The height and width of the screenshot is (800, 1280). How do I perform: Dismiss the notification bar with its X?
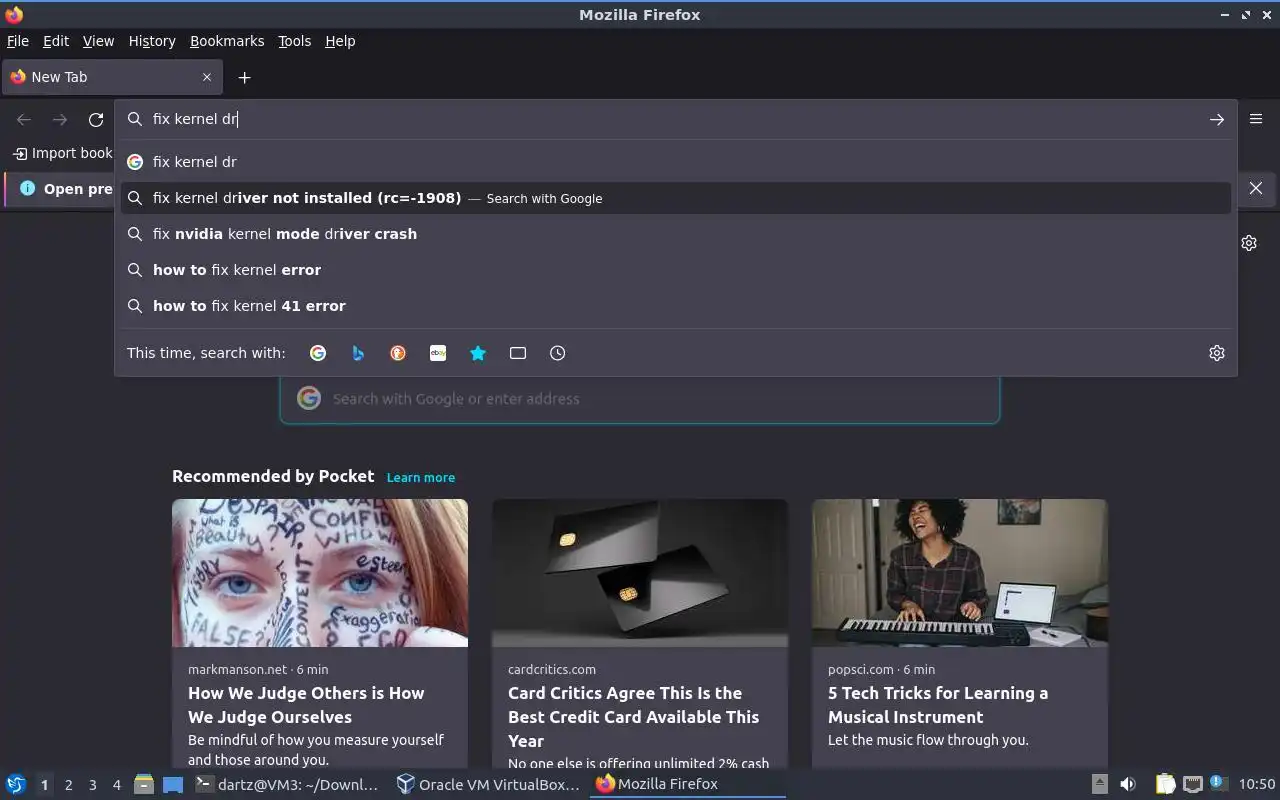tap(1256, 188)
